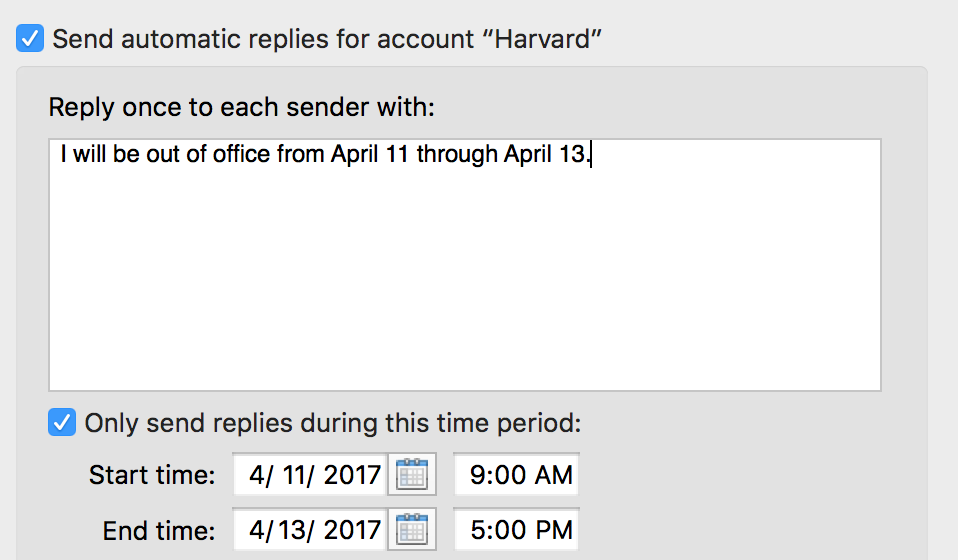The height and width of the screenshot is (560, 958).
Task: Open the Start time calendar picker icon
Action: (412, 474)
